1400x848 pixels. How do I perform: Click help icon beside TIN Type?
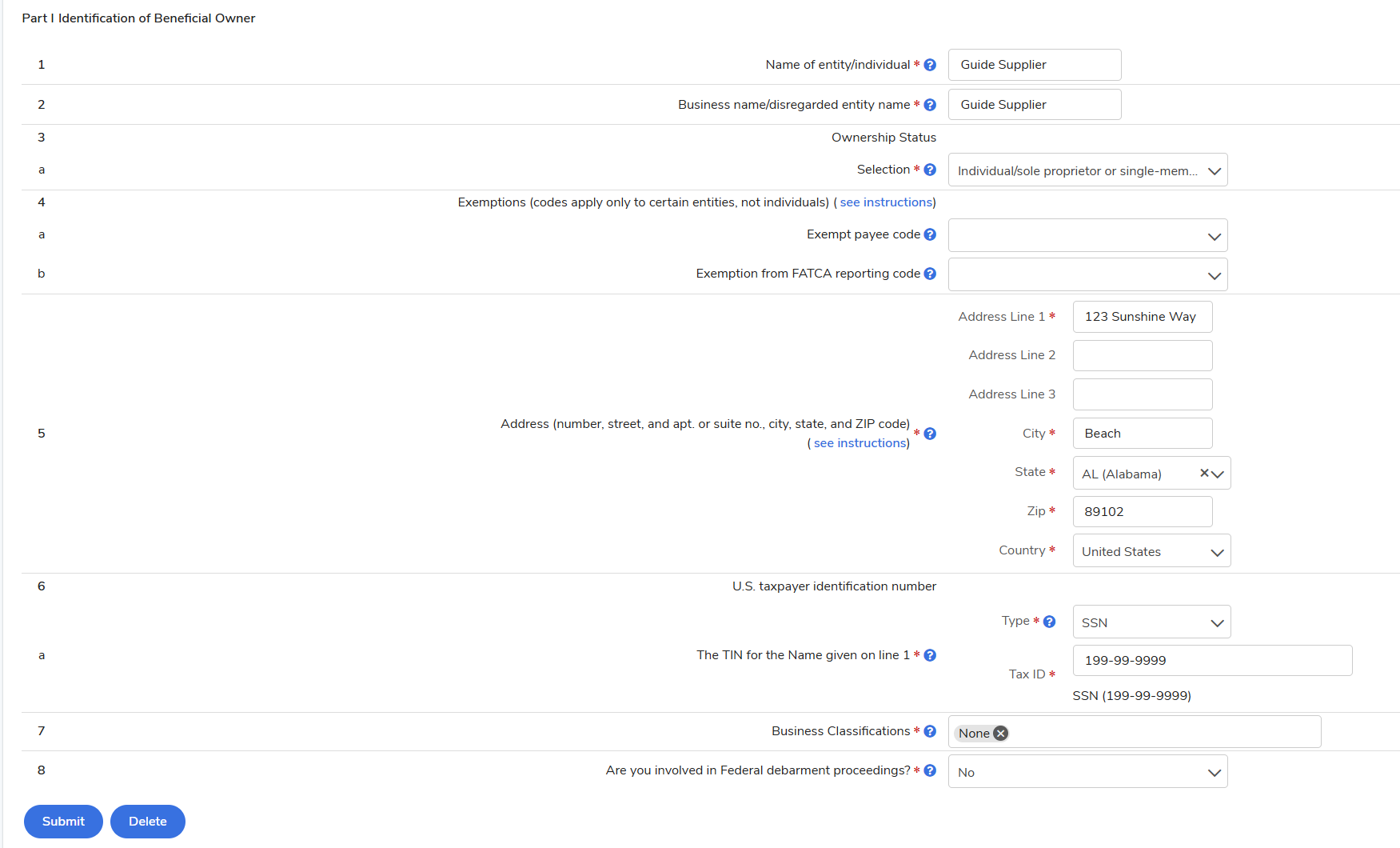(x=1049, y=622)
